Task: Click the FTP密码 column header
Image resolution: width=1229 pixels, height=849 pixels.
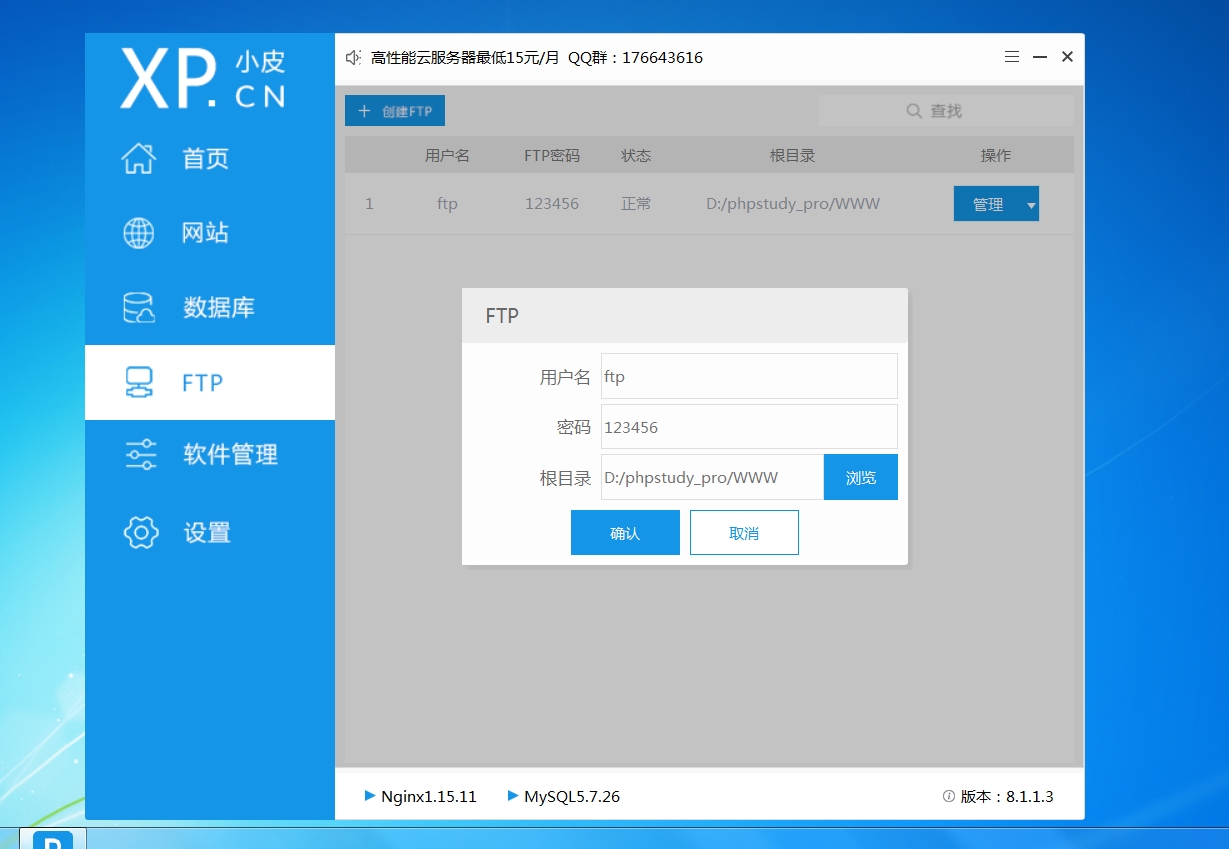Action: pos(552,155)
